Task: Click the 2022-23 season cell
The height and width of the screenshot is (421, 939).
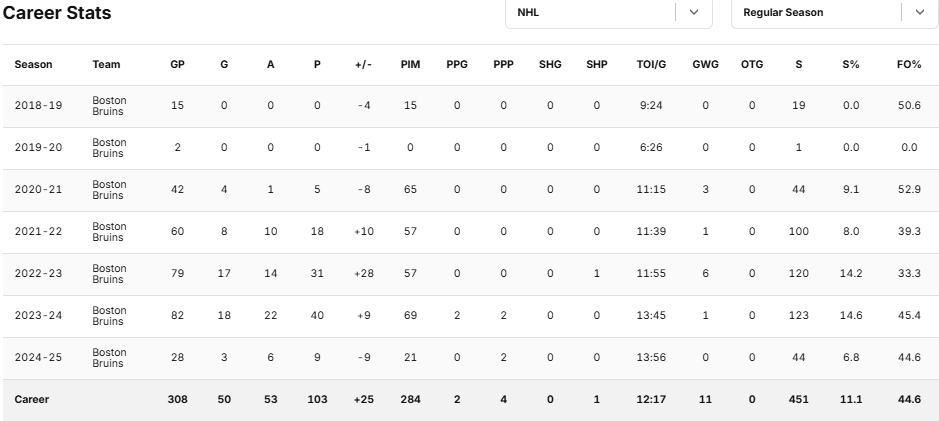Action: tap(38, 274)
